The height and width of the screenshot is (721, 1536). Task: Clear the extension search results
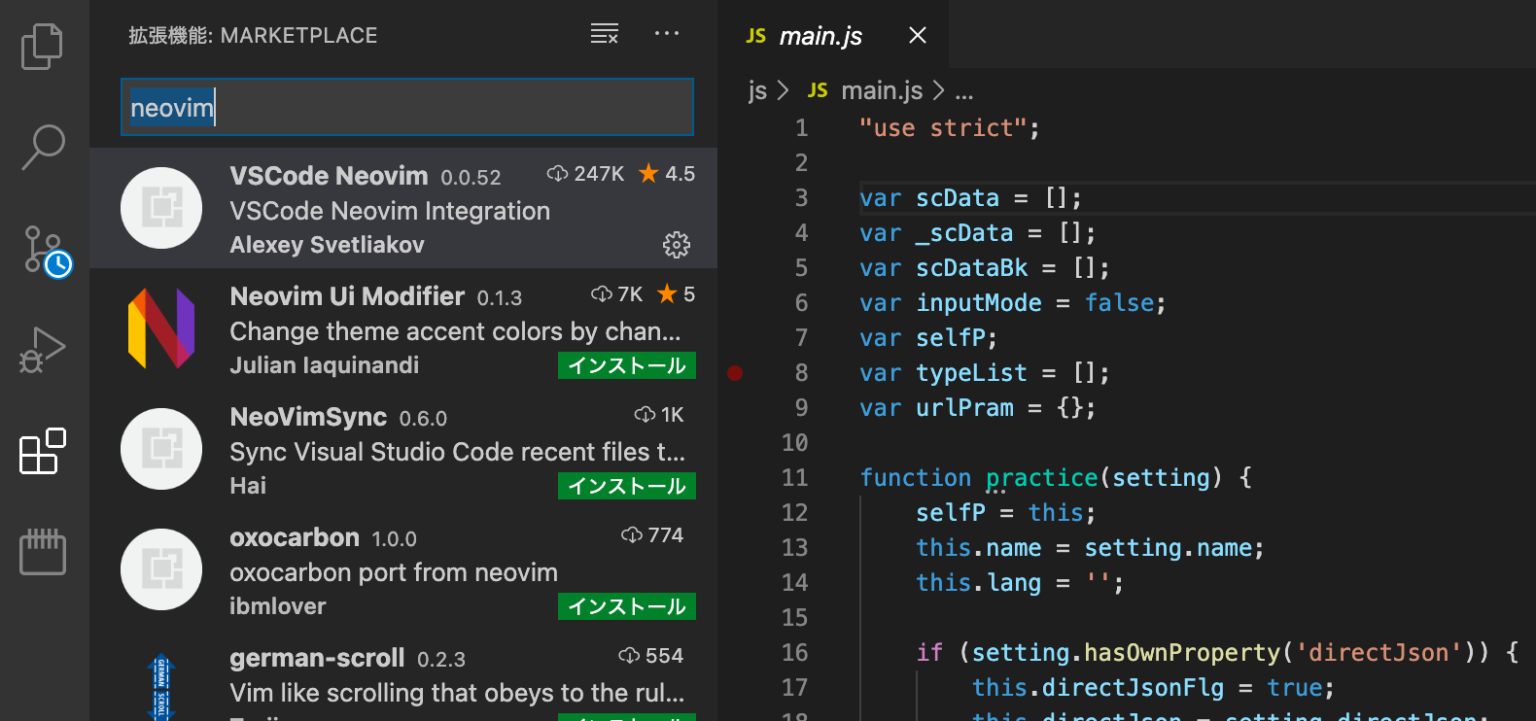point(604,33)
